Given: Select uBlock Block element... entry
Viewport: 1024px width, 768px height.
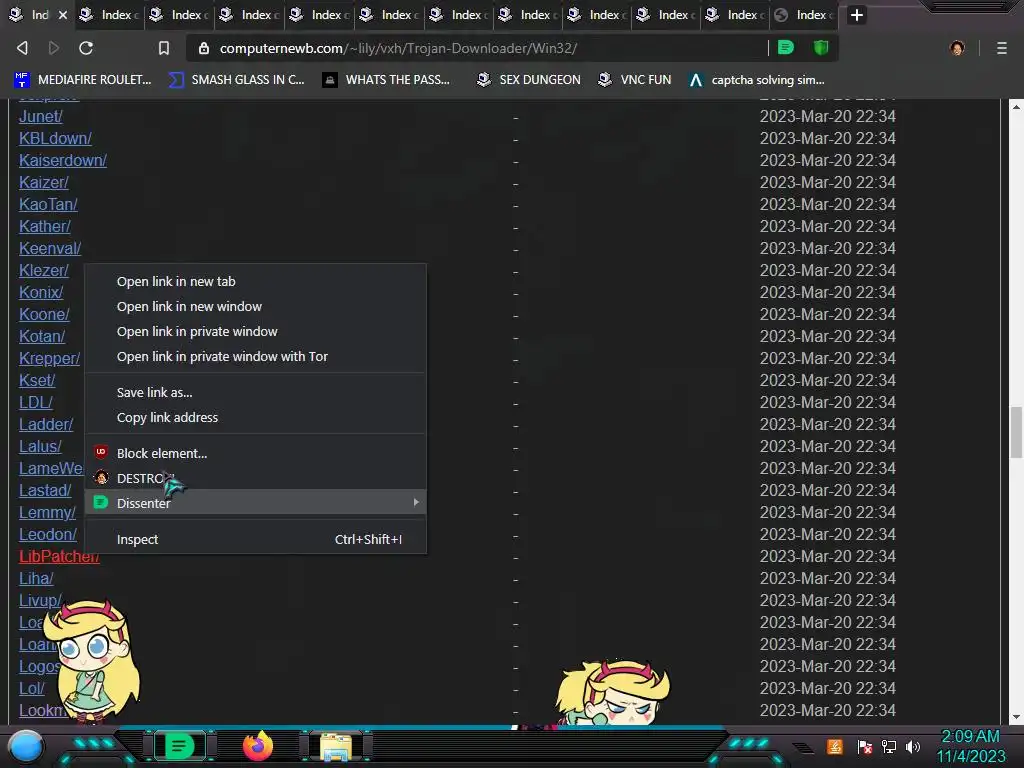Looking at the screenshot, I should tap(255, 453).
